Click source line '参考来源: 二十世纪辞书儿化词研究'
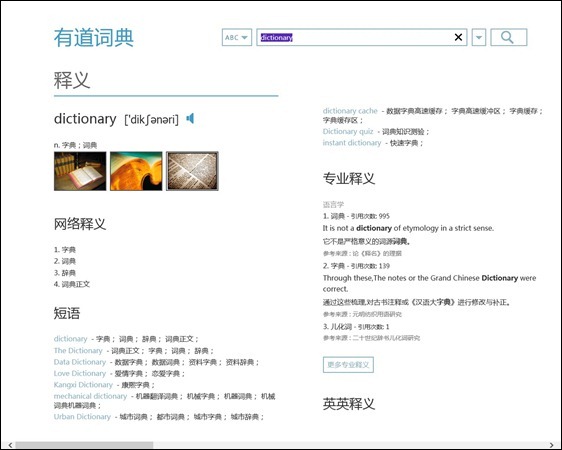 click(371, 338)
